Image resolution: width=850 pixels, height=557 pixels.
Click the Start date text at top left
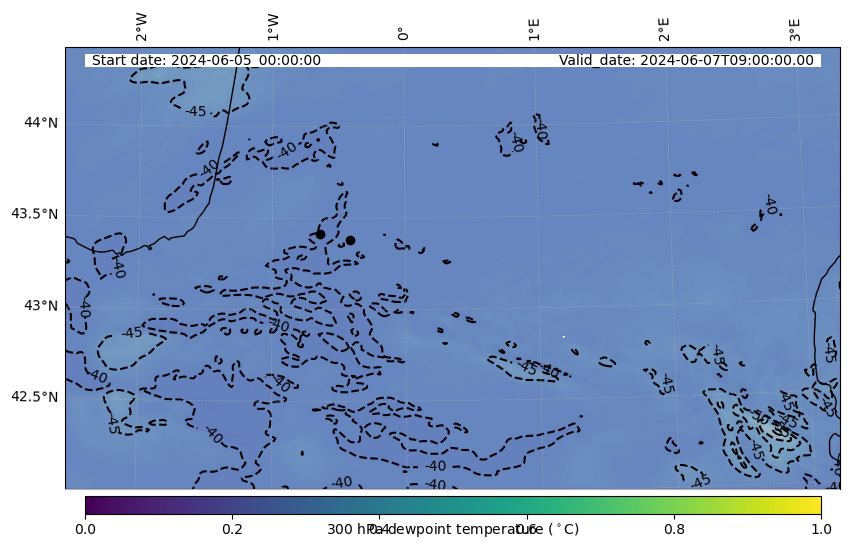pos(206,60)
